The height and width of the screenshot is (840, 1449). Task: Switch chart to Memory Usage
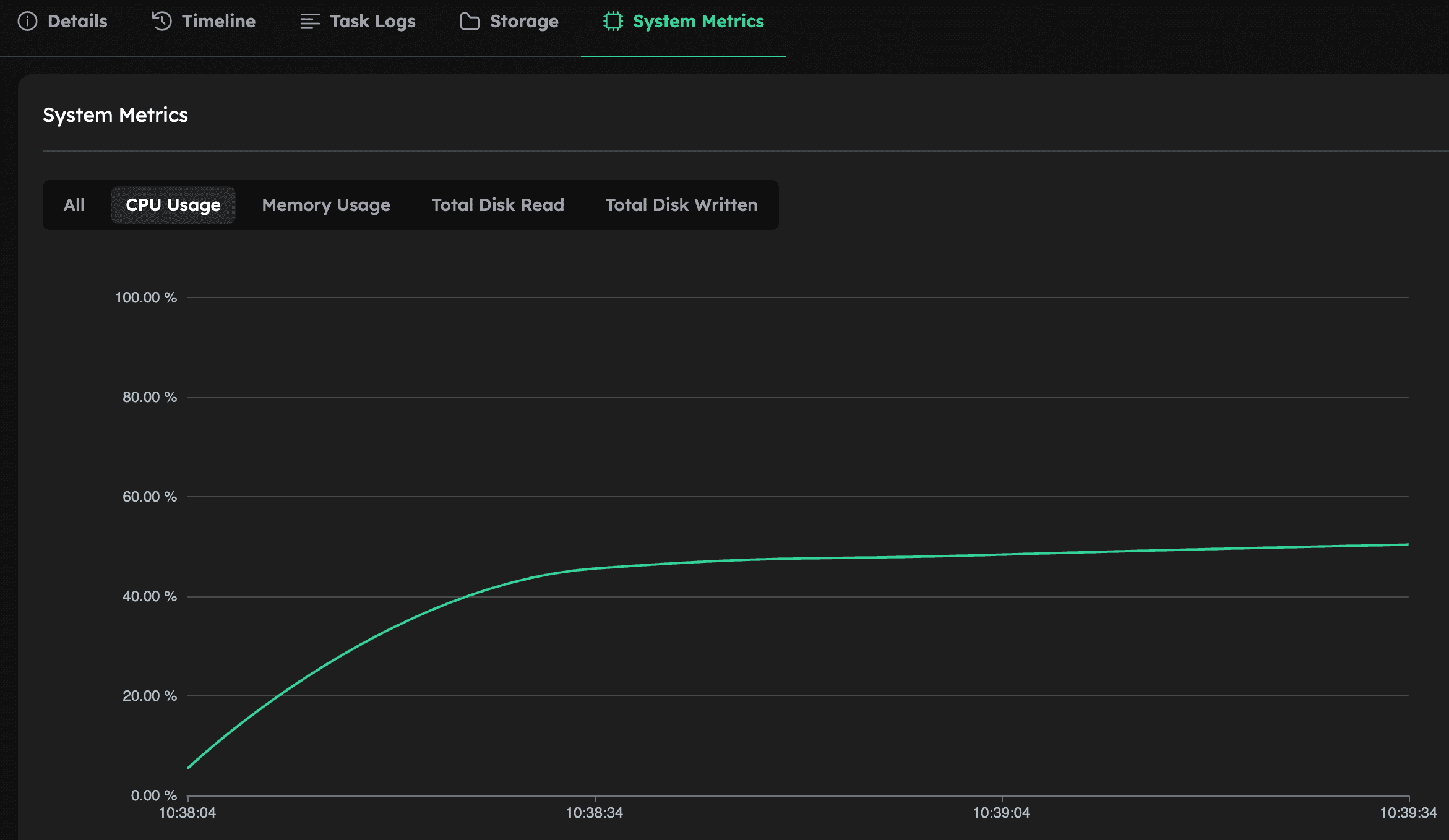tap(326, 205)
